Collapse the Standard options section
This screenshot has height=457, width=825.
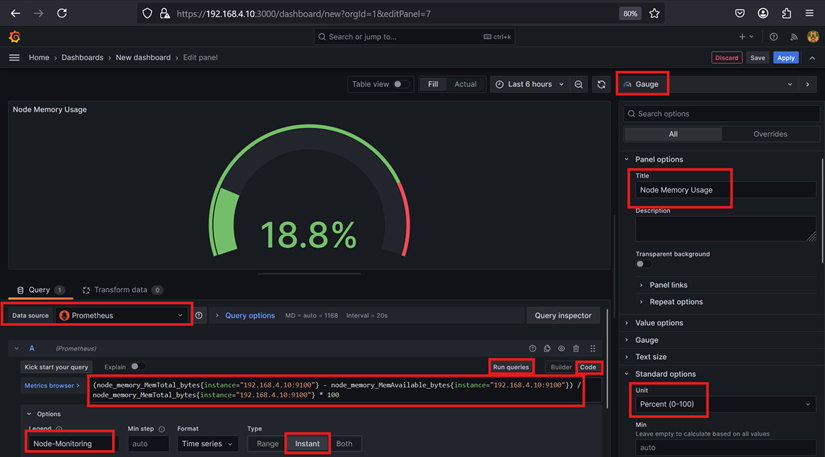(x=665, y=374)
